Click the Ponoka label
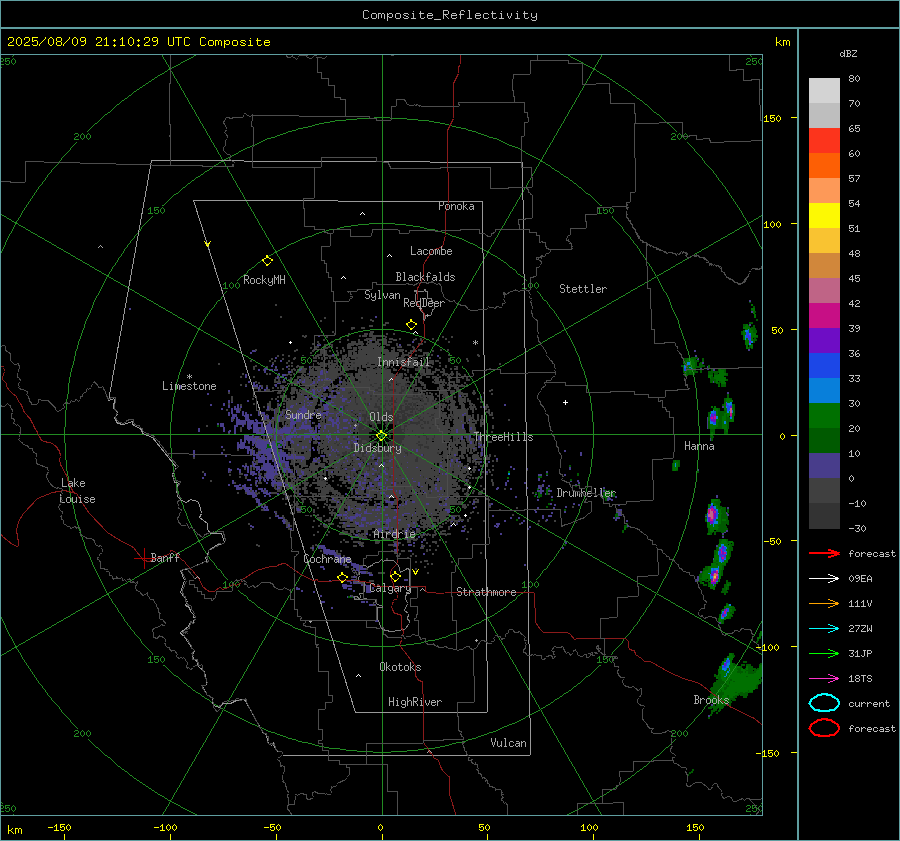Viewport: 900px width, 841px height. (456, 206)
